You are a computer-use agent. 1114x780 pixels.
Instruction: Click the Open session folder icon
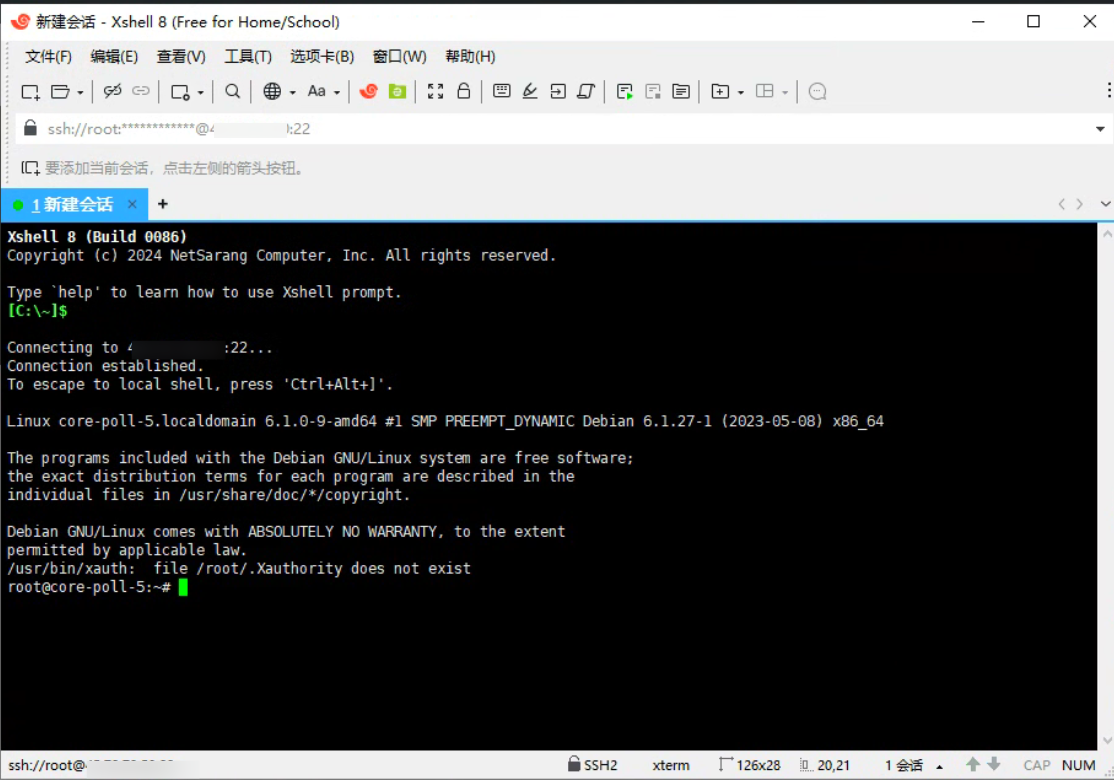pos(60,92)
